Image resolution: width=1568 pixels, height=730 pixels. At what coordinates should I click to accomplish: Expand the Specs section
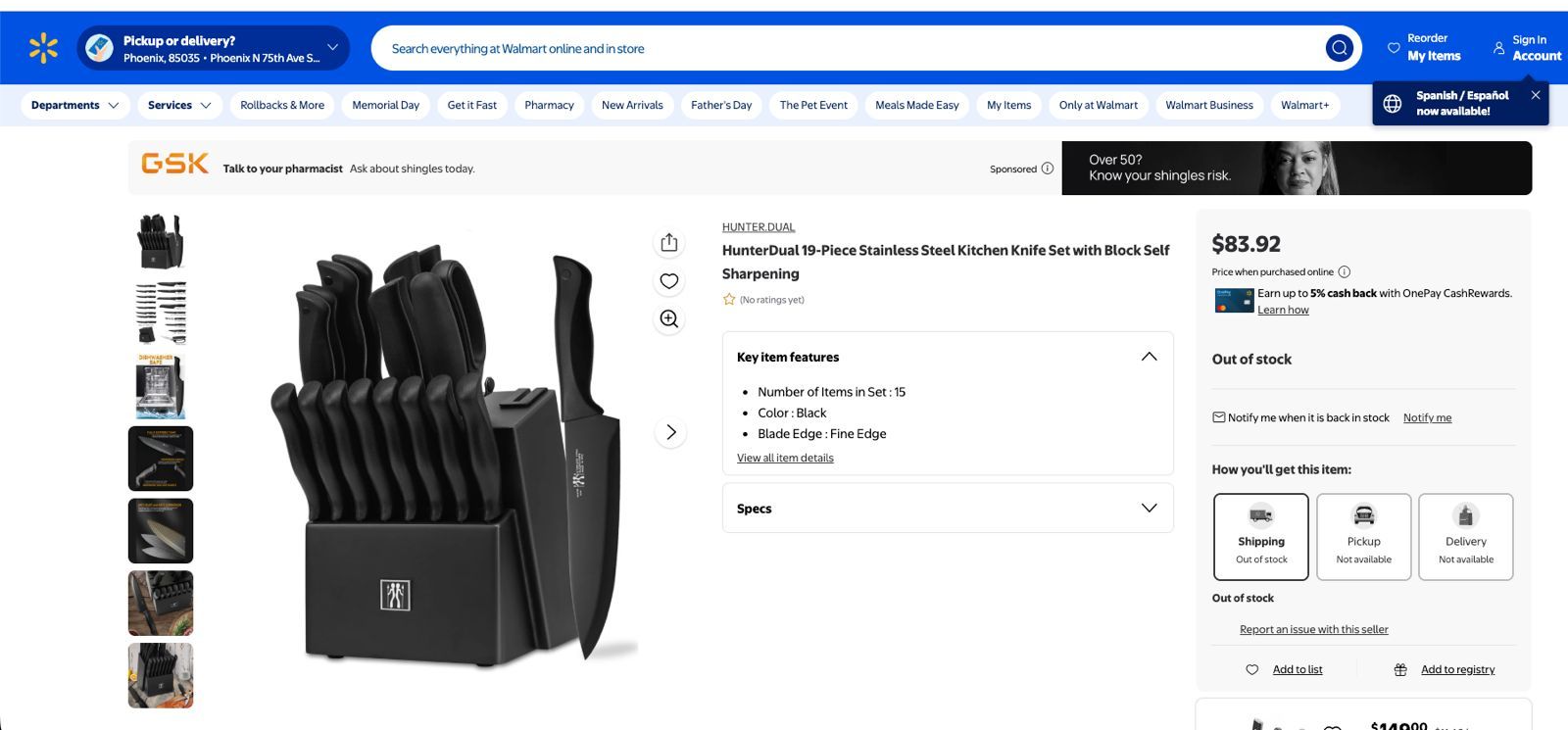1150,508
